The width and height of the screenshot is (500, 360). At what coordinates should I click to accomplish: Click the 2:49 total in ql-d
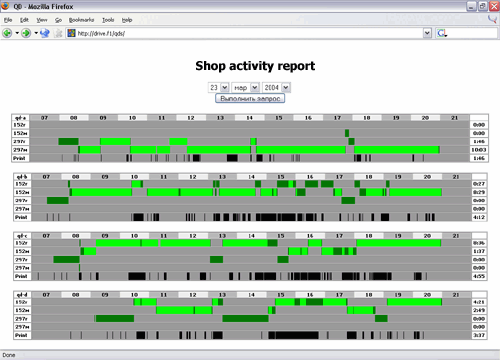479,310
